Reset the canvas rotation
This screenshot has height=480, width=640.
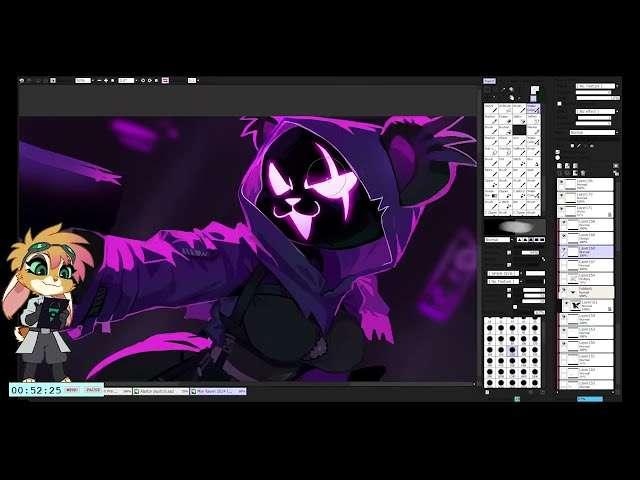coord(156,80)
